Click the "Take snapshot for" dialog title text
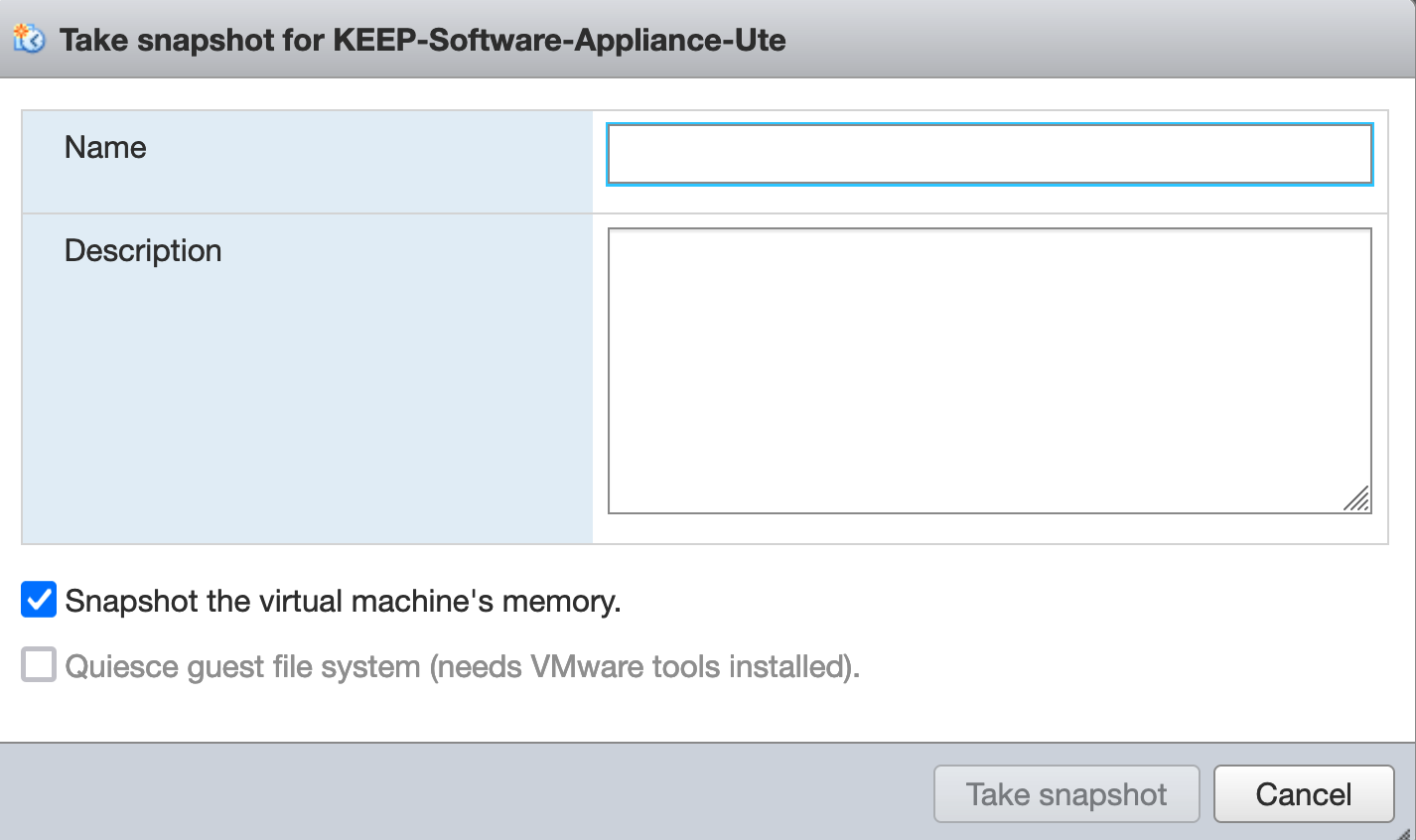Screen dimensions: 1416x840 [x=193, y=41]
